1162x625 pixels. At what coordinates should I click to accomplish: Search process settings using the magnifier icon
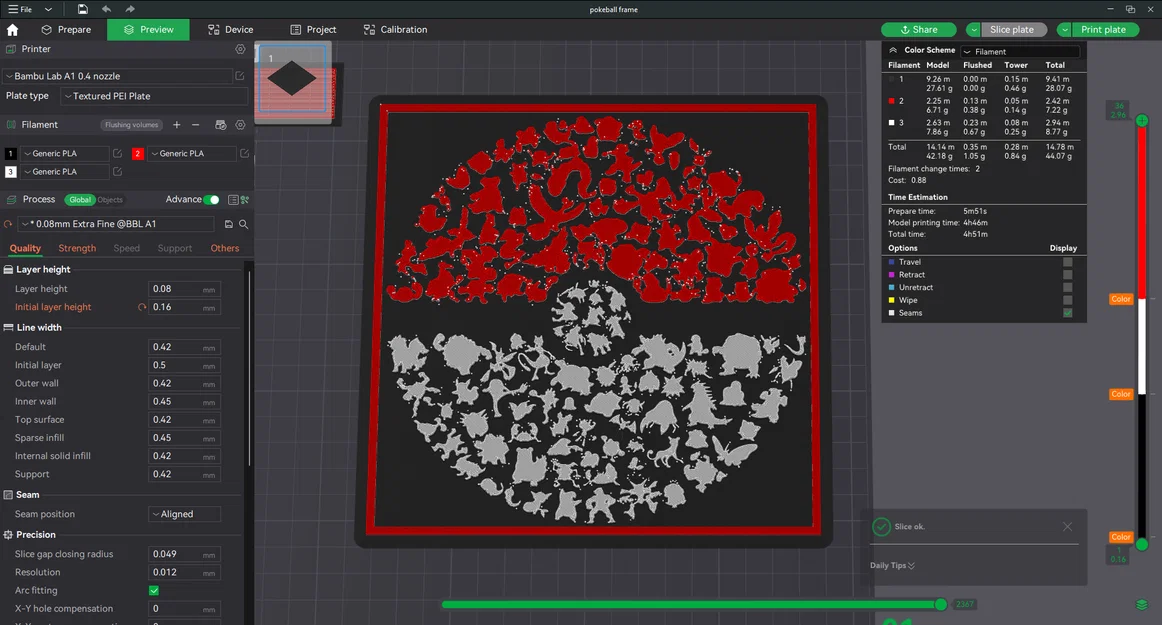(x=244, y=225)
